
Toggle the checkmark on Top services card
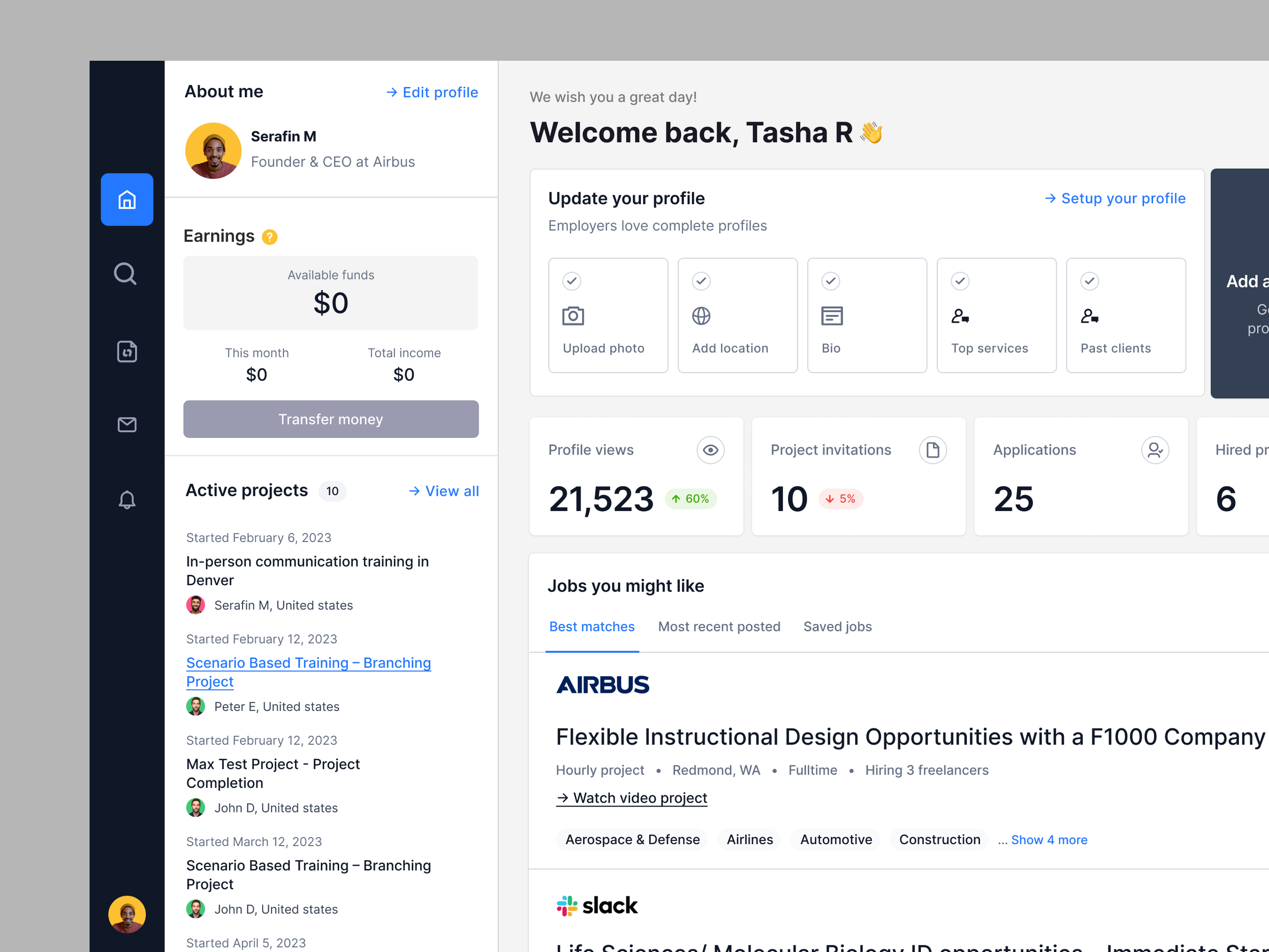click(960, 281)
